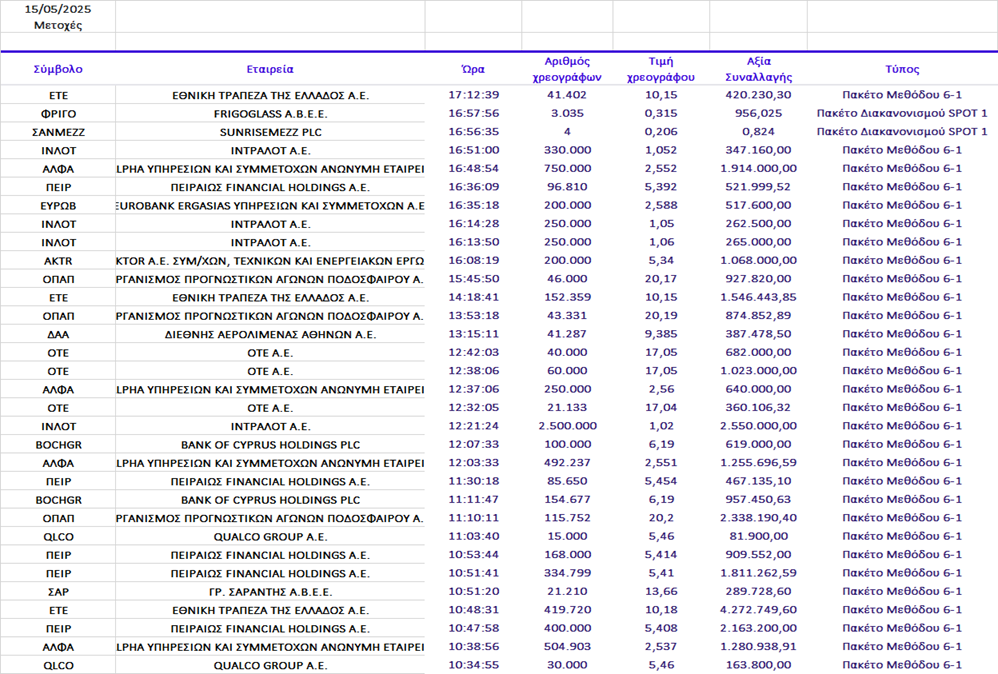Select the value 467.135,10

click(759, 482)
